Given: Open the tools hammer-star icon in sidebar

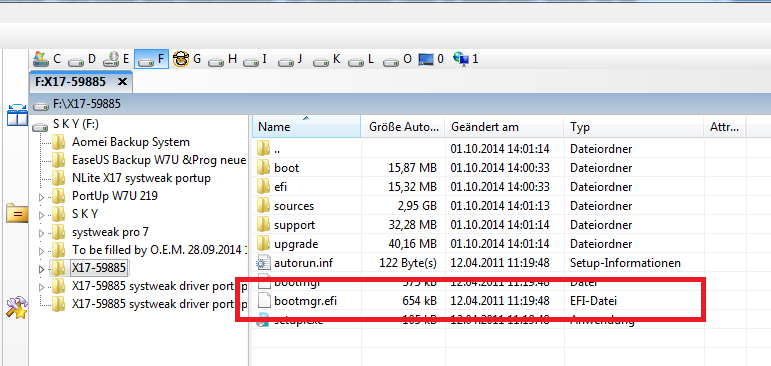Looking at the screenshot, I should (x=17, y=308).
